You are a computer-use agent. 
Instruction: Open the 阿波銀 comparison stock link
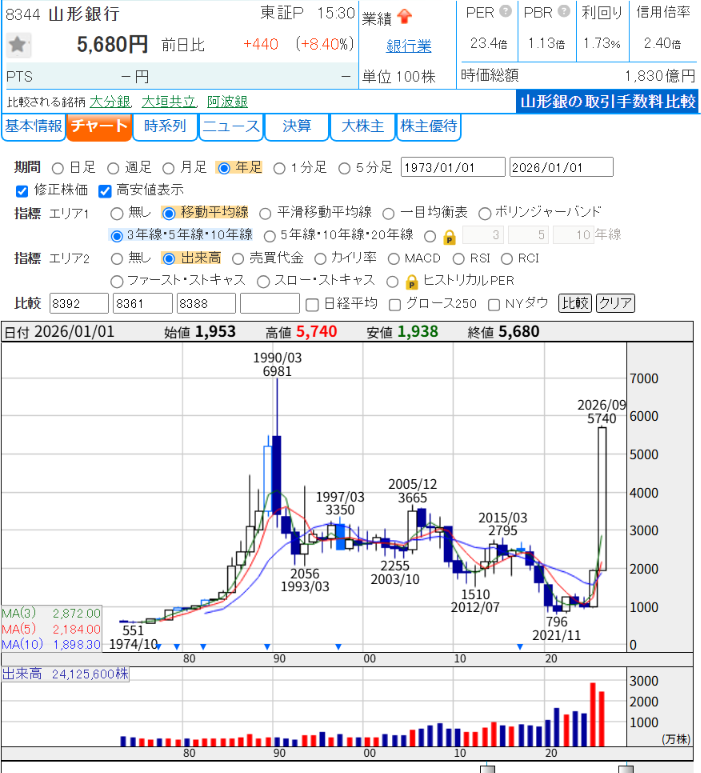[227, 102]
